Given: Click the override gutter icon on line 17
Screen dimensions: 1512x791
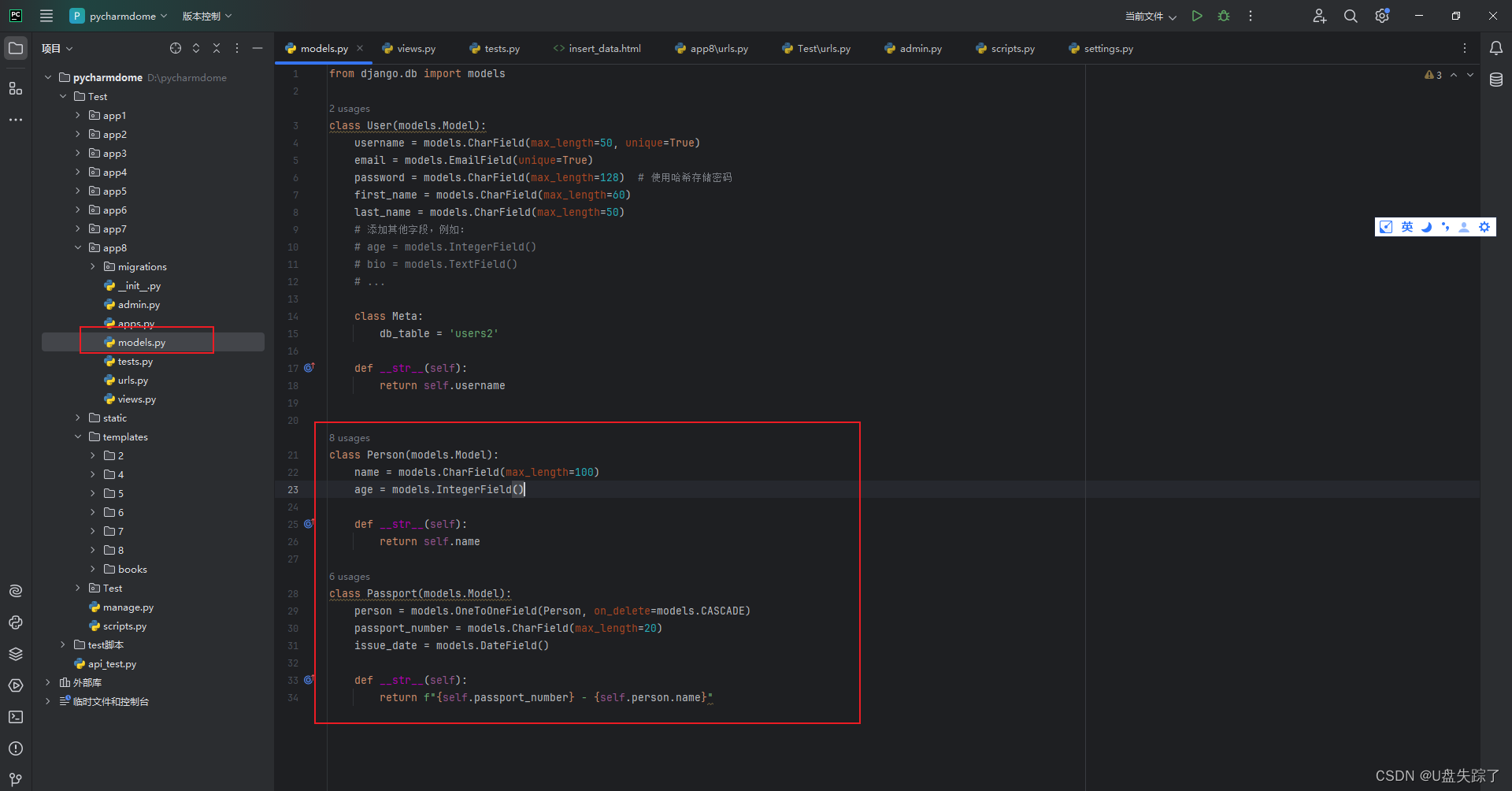Looking at the screenshot, I should tap(309, 367).
